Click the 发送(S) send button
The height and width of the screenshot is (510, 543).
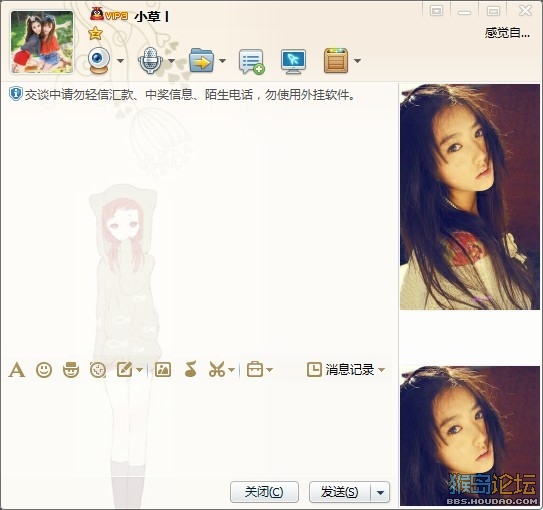[340, 492]
